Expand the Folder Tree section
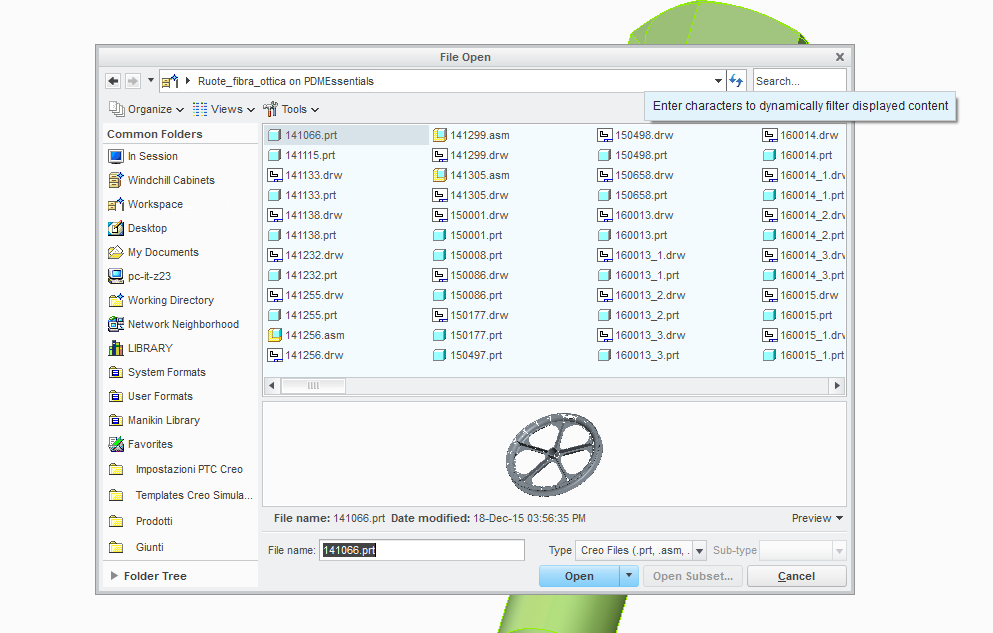 (x=149, y=576)
